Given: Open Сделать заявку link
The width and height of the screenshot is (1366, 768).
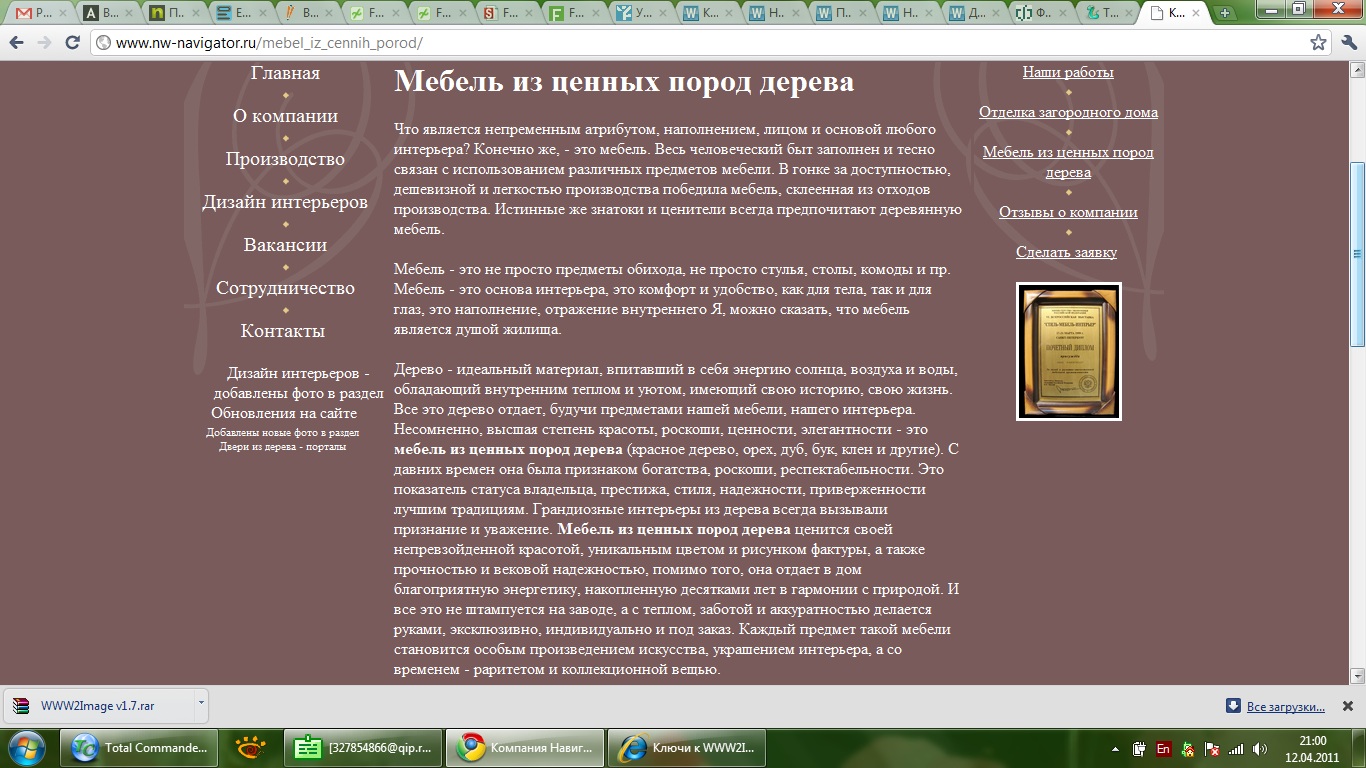Looking at the screenshot, I should point(1067,252).
